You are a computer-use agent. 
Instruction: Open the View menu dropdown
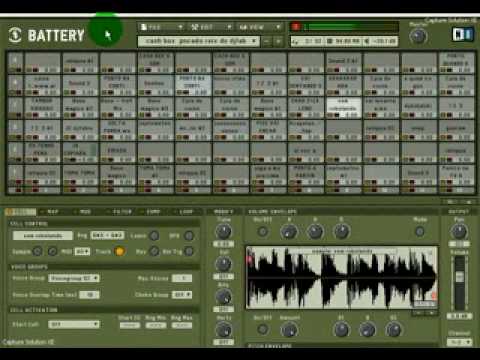point(260,27)
